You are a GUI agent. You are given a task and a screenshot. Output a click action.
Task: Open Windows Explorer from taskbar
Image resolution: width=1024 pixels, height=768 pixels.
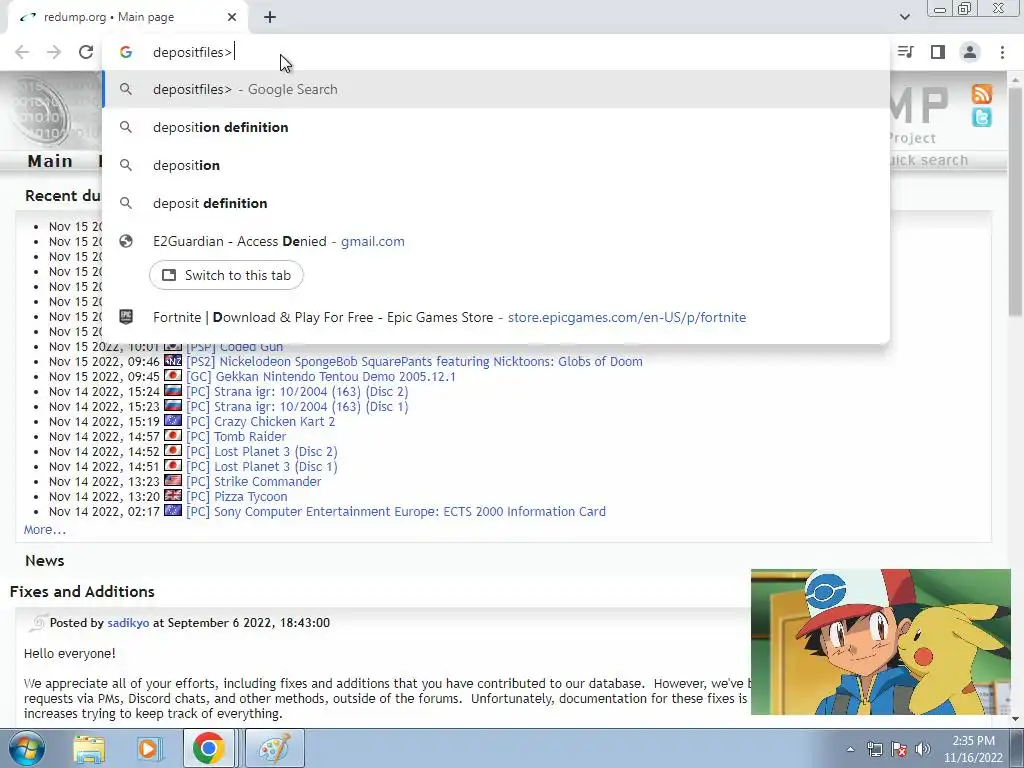(x=89, y=749)
